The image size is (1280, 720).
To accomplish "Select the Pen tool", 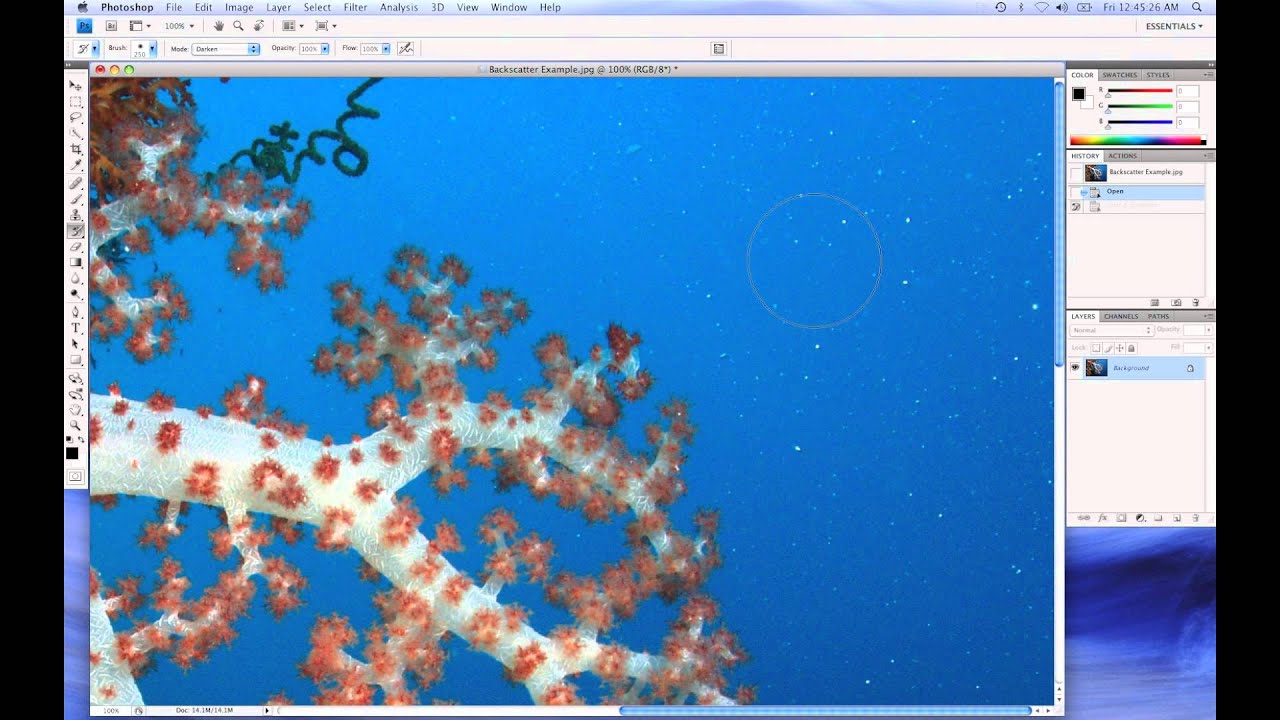I will [76, 313].
